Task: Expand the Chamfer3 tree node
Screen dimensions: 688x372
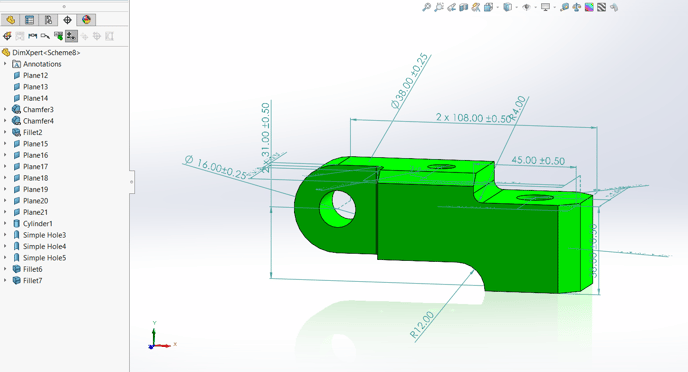Action: 5,110
